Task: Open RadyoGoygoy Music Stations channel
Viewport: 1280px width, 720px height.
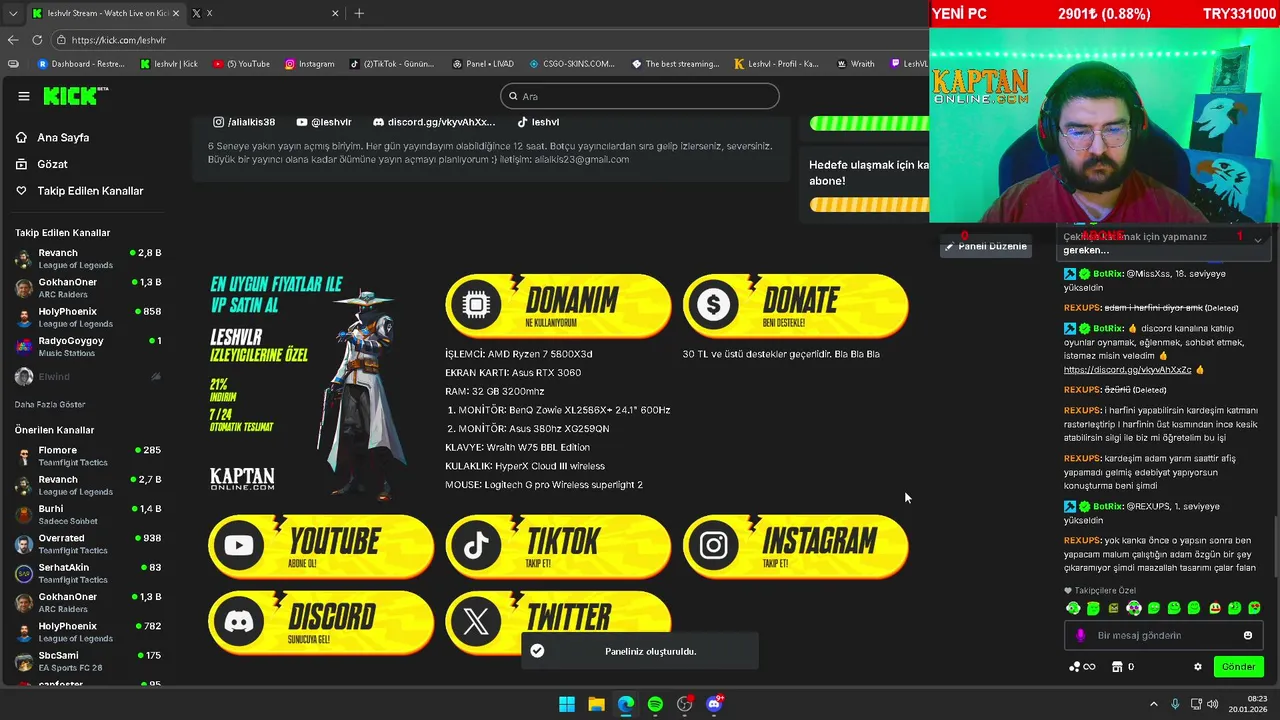Action: click(x=88, y=347)
